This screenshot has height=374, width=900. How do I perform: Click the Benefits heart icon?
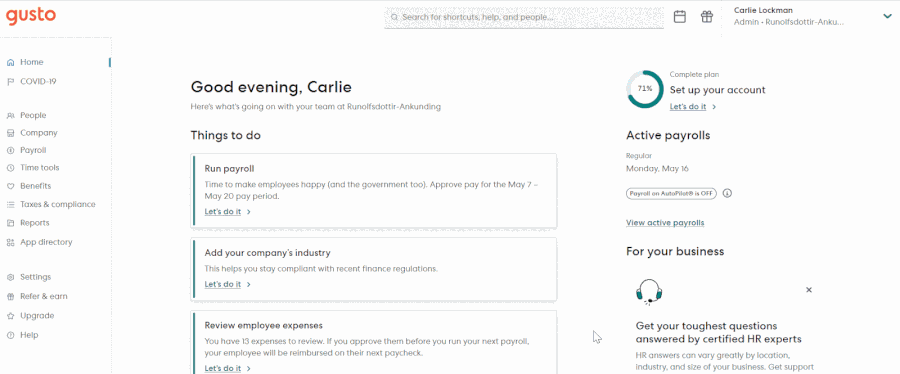click(10, 186)
